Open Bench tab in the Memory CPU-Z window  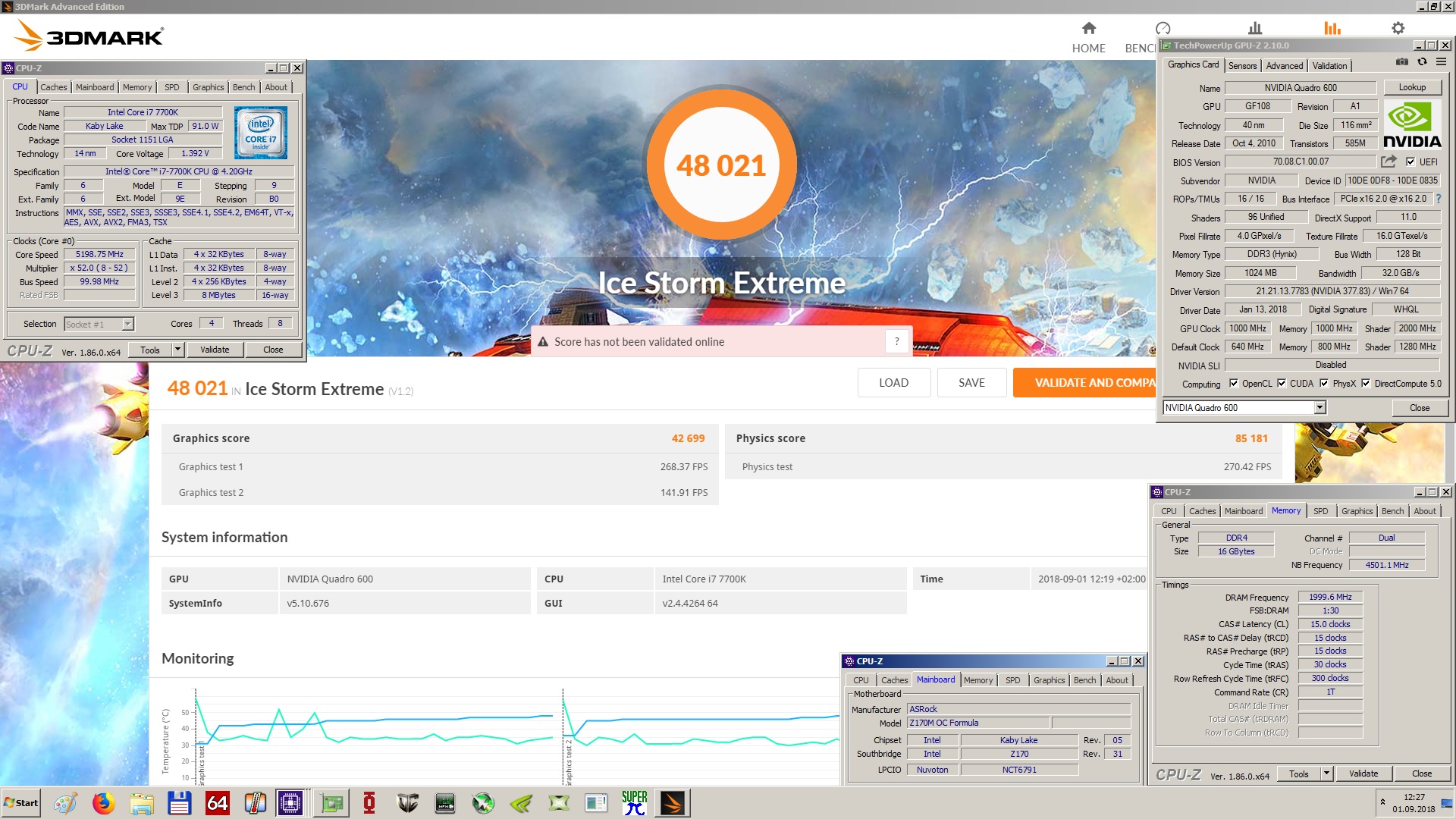(1392, 511)
